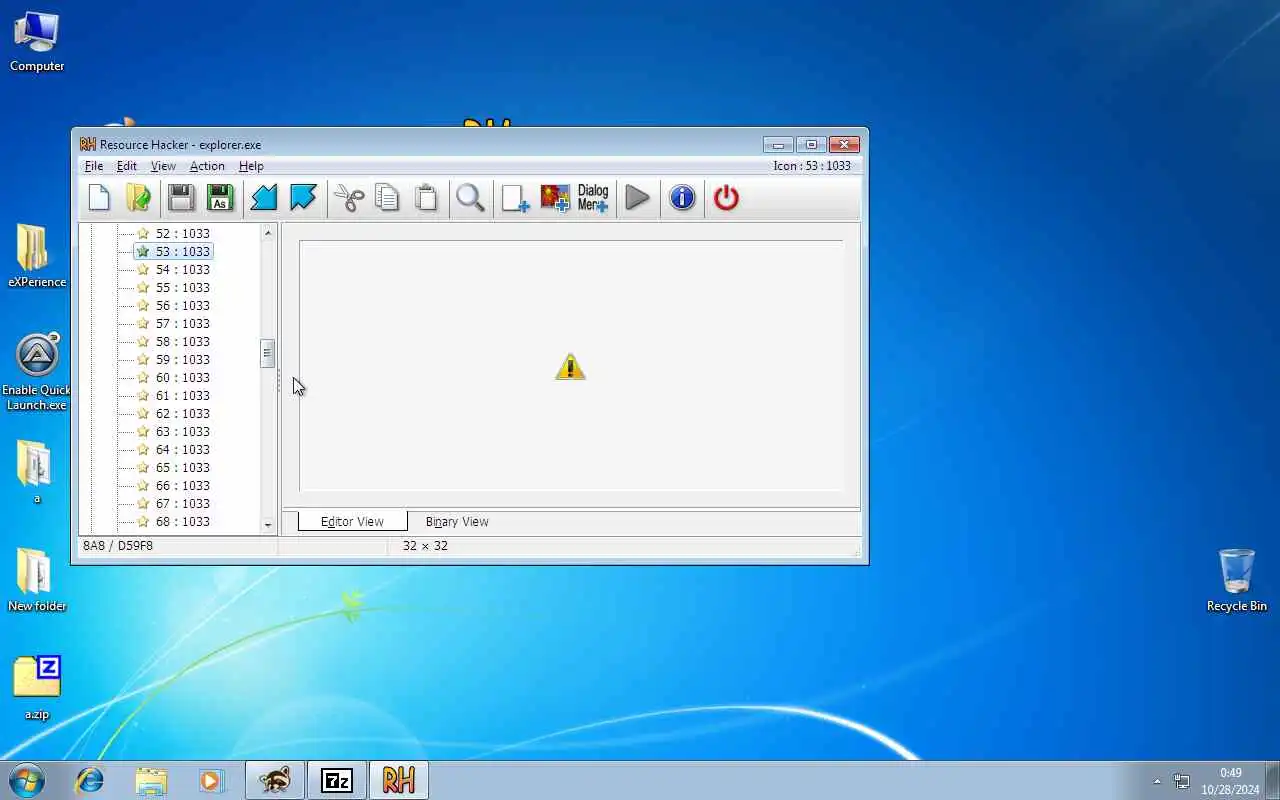1280x800 pixels.
Task: Open the File menu
Action: point(94,166)
